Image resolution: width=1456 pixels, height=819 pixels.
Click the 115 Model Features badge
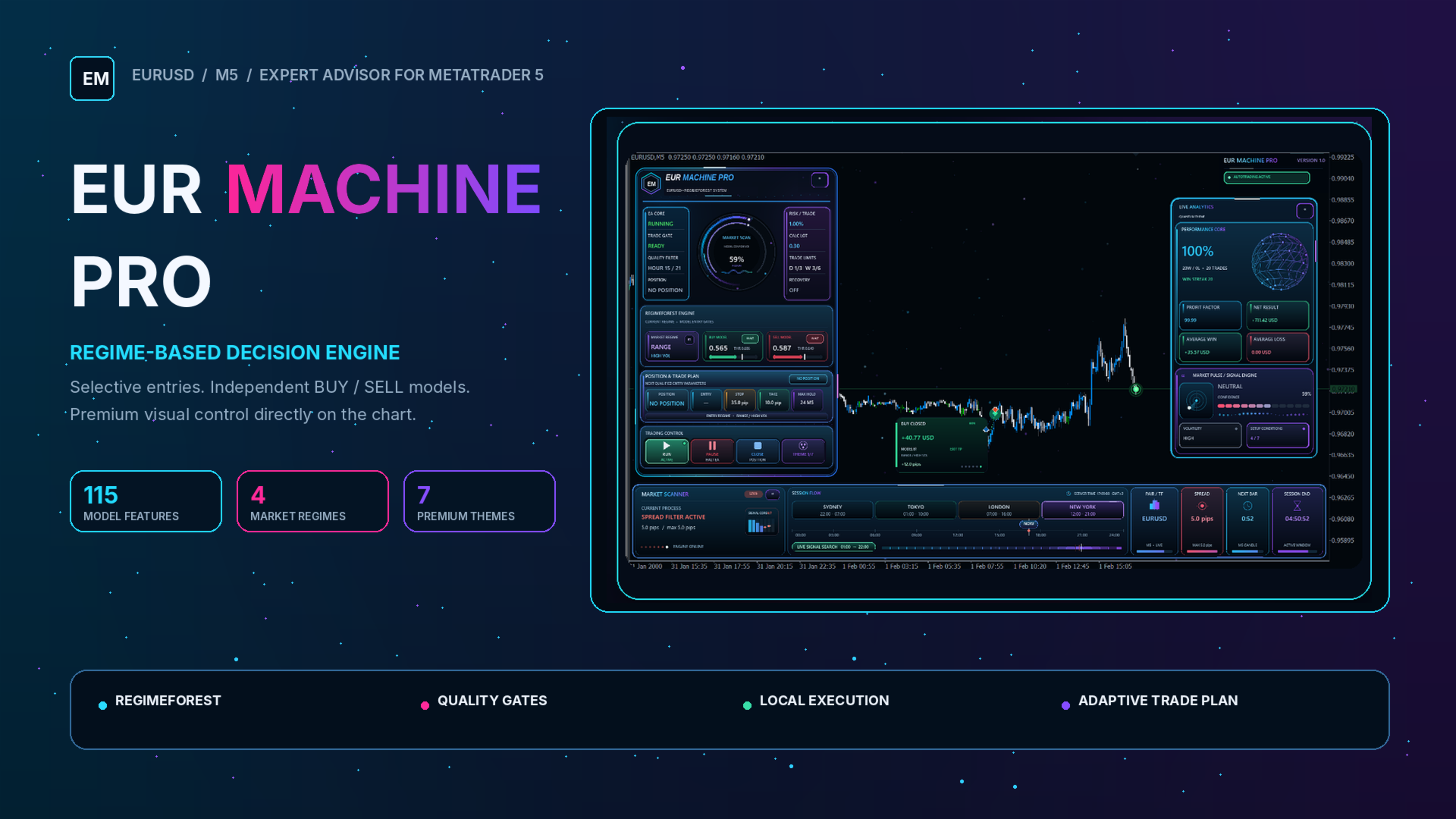point(146,501)
